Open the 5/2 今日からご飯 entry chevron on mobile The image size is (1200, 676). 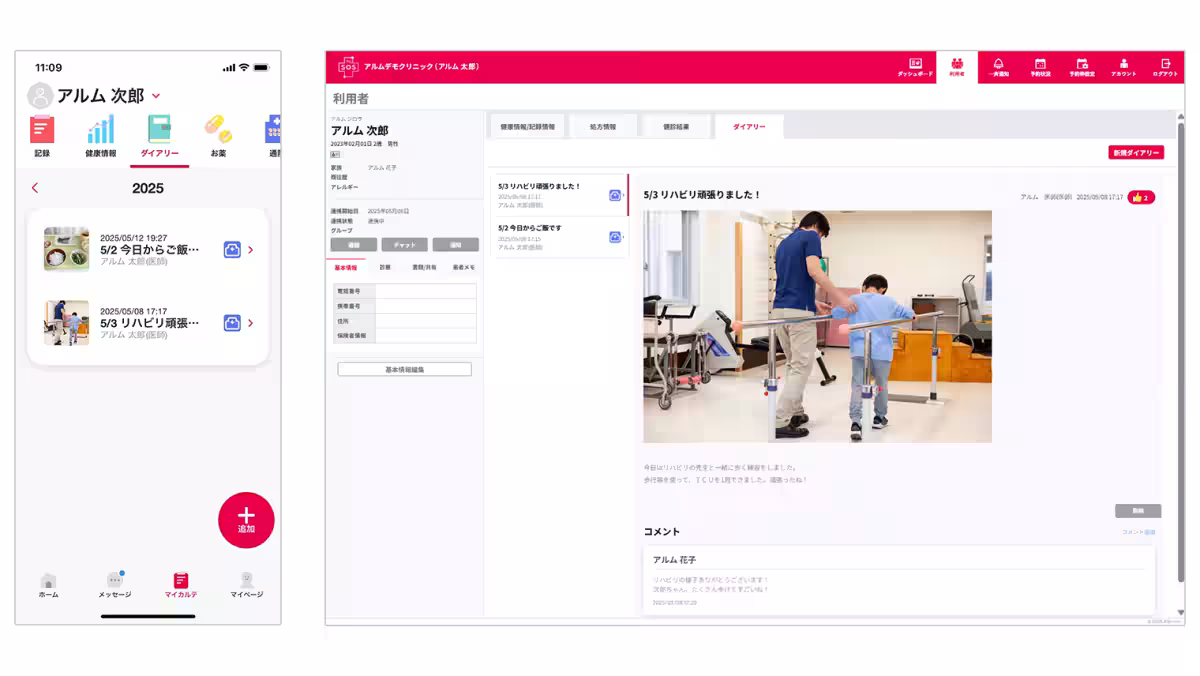tap(250, 250)
